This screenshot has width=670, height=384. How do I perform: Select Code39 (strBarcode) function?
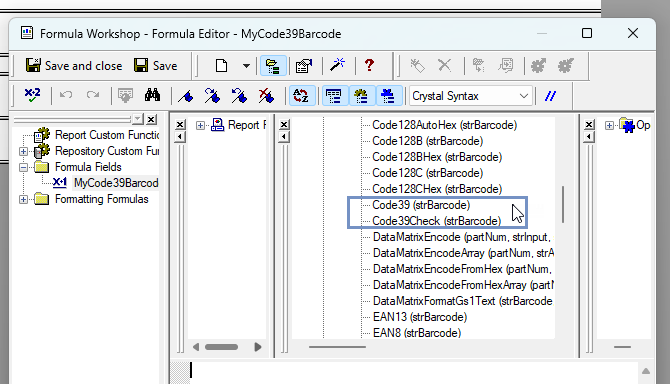(x=421, y=205)
